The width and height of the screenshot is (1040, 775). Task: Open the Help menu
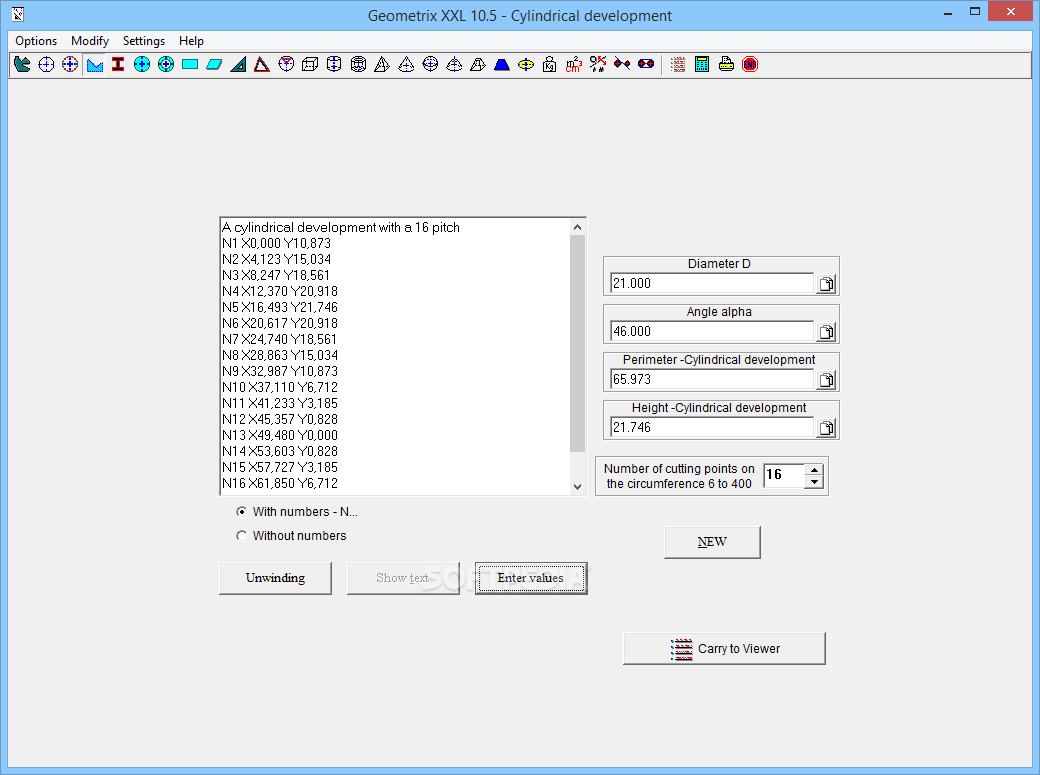point(191,41)
